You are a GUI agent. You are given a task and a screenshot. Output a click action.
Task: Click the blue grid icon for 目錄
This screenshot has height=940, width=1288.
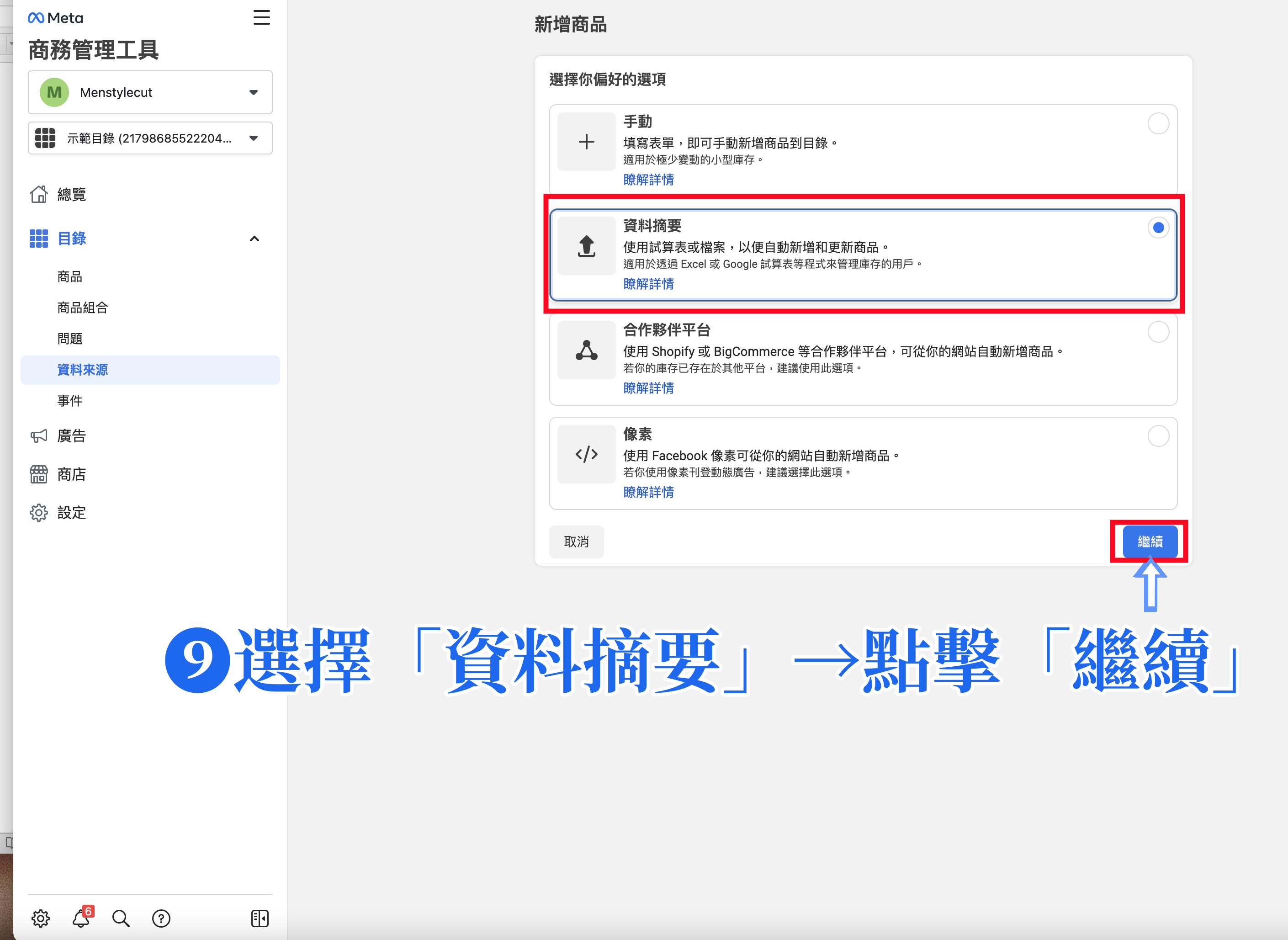[39, 239]
